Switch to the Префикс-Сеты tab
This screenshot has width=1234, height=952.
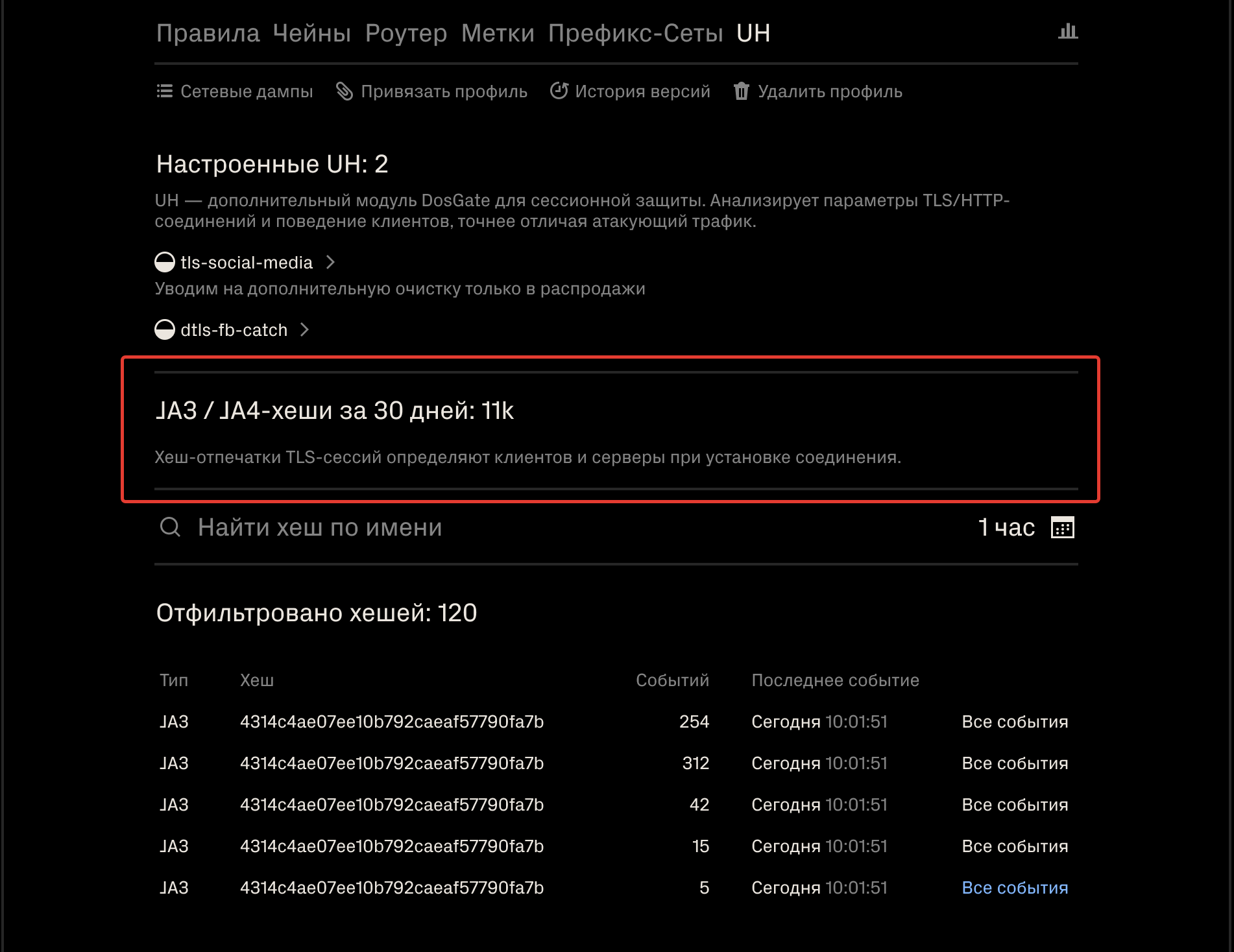635,33
